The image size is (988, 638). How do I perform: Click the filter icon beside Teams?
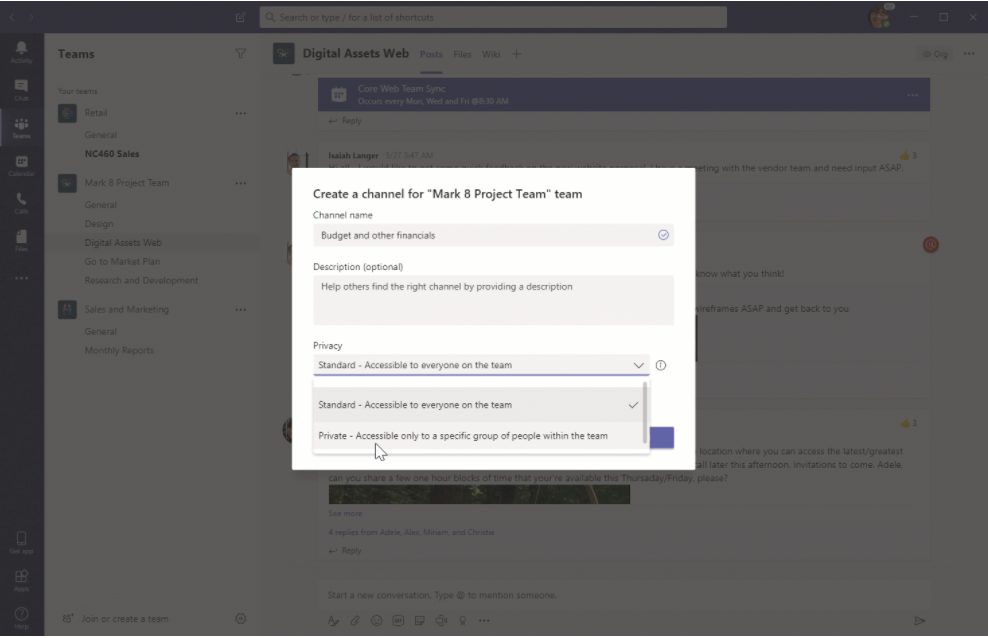240,54
